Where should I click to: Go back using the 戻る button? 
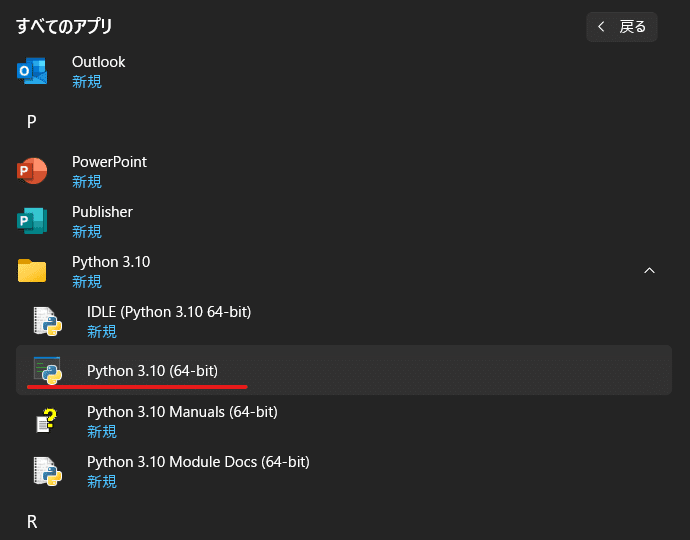(622, 27)
